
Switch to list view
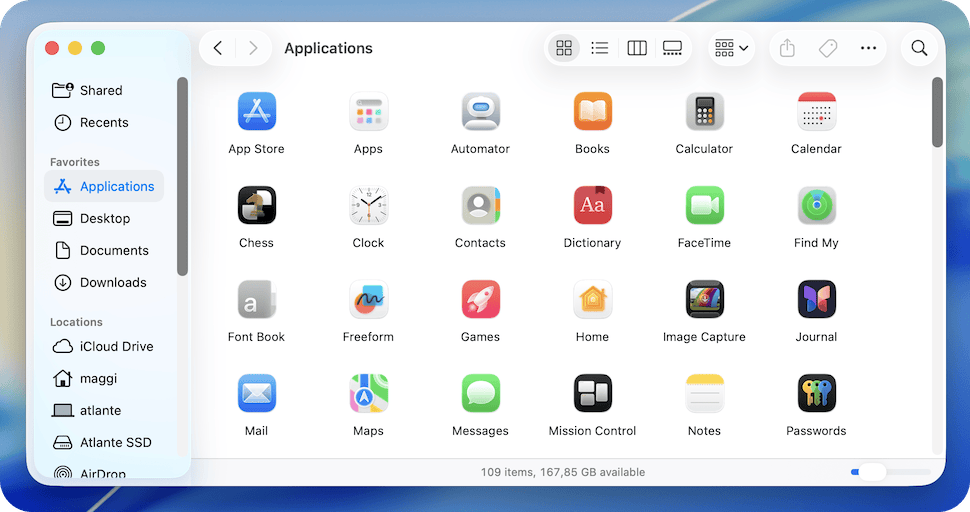[x=600, y=48]
